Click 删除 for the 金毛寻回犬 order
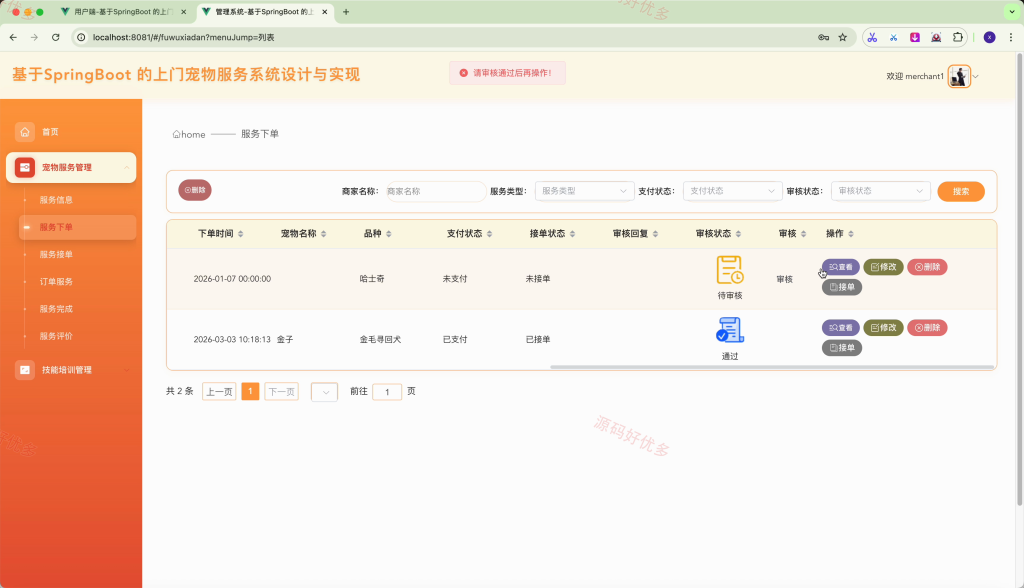 point(927,327)
